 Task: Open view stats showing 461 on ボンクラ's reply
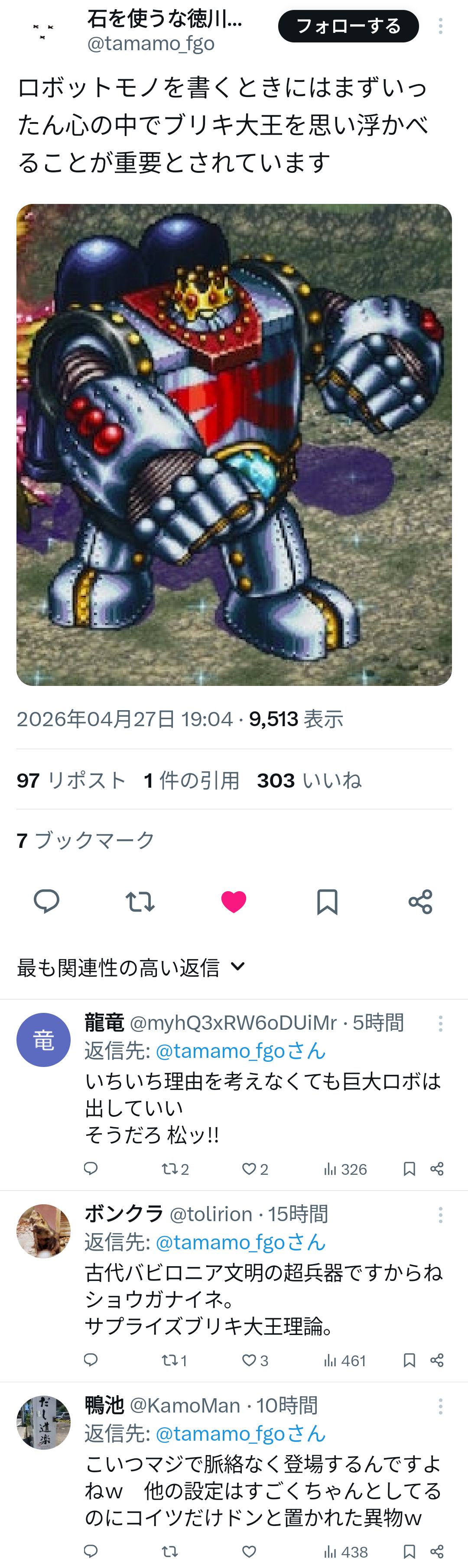point(344,1361)
